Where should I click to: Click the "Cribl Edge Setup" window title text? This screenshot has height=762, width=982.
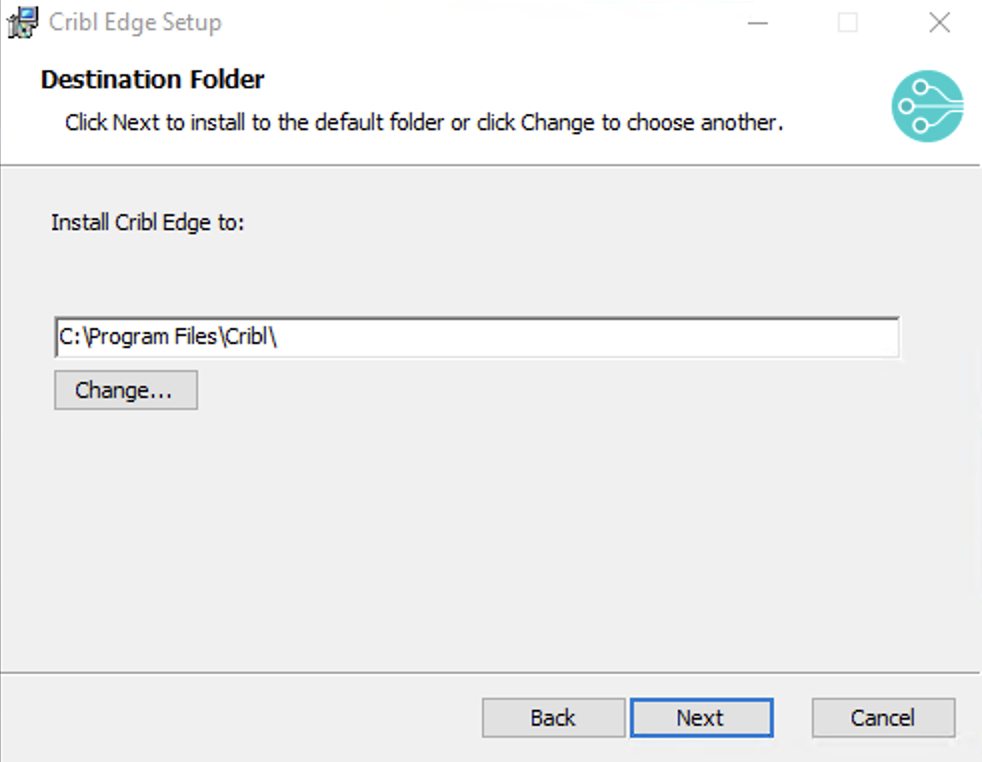135,22
